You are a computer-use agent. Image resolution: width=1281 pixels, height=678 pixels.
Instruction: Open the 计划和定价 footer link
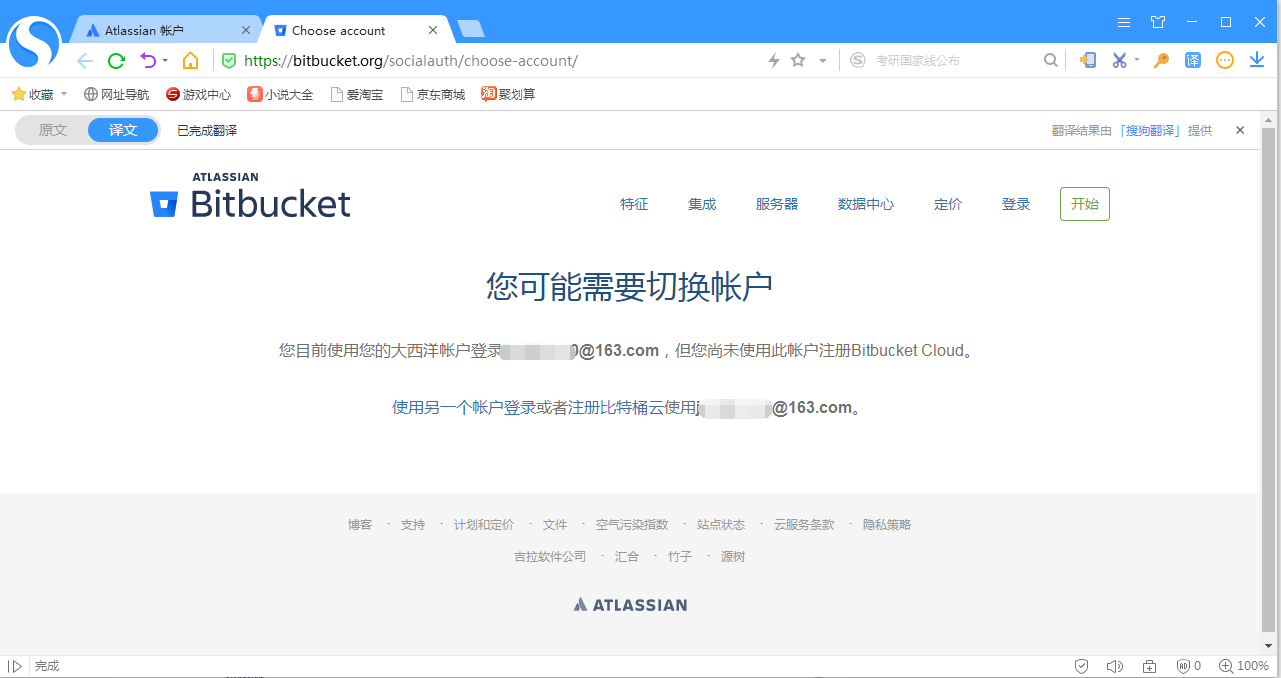click(x=484, y=524)
